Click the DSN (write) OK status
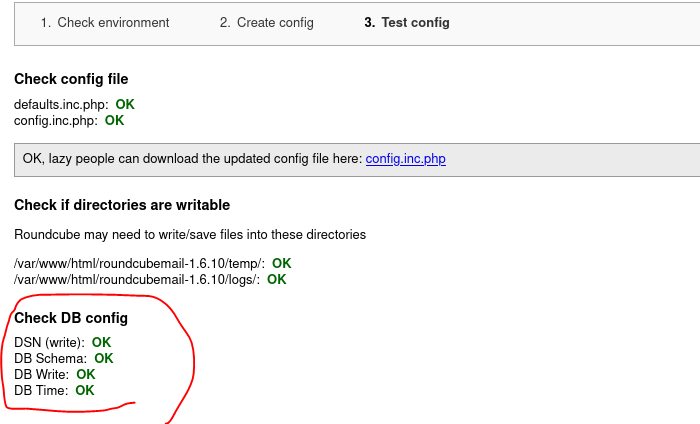The image size is (700, 424). click(101, 342)
